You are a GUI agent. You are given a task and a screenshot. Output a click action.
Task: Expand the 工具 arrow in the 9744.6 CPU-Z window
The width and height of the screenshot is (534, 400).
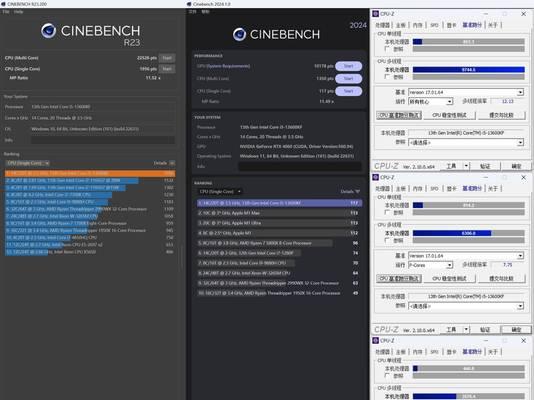(466, 166)
